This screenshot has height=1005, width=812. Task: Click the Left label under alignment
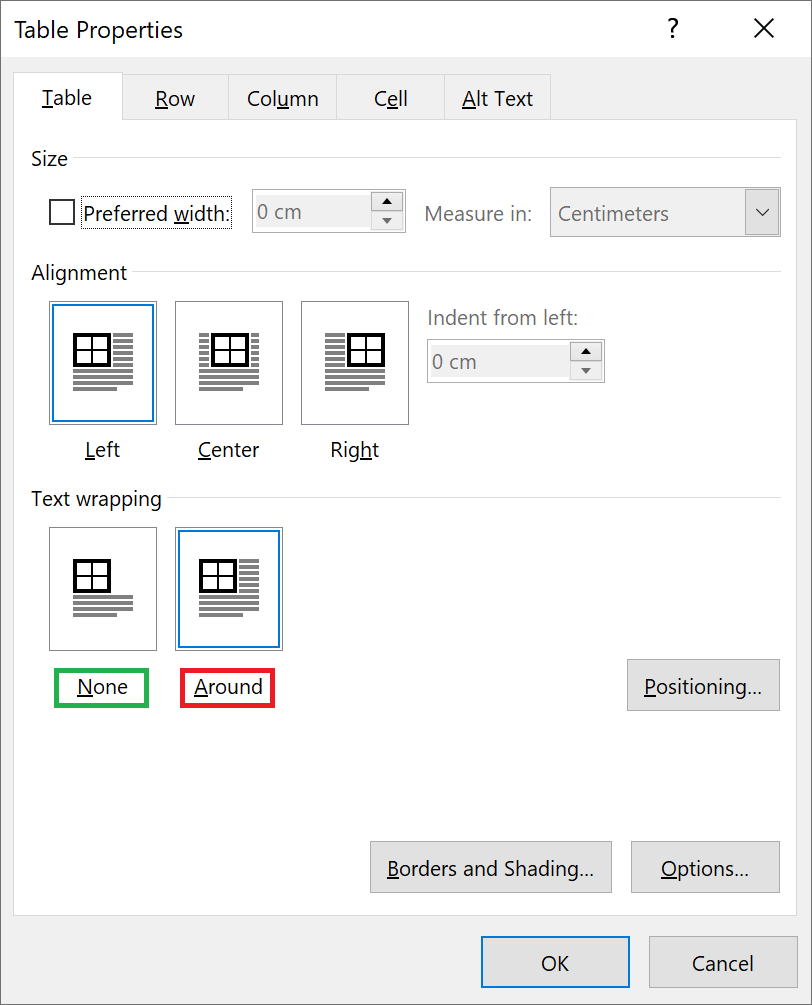(103, 449)
